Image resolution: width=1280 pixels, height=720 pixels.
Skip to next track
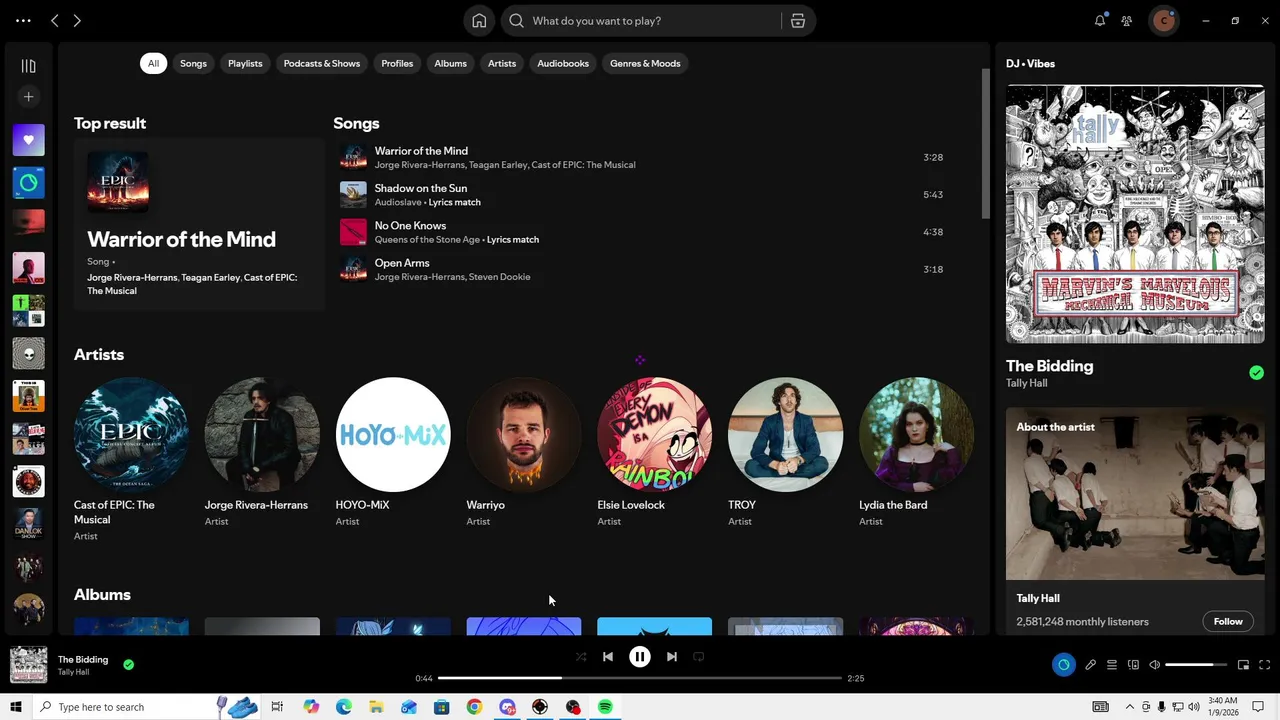click(672, 657)
